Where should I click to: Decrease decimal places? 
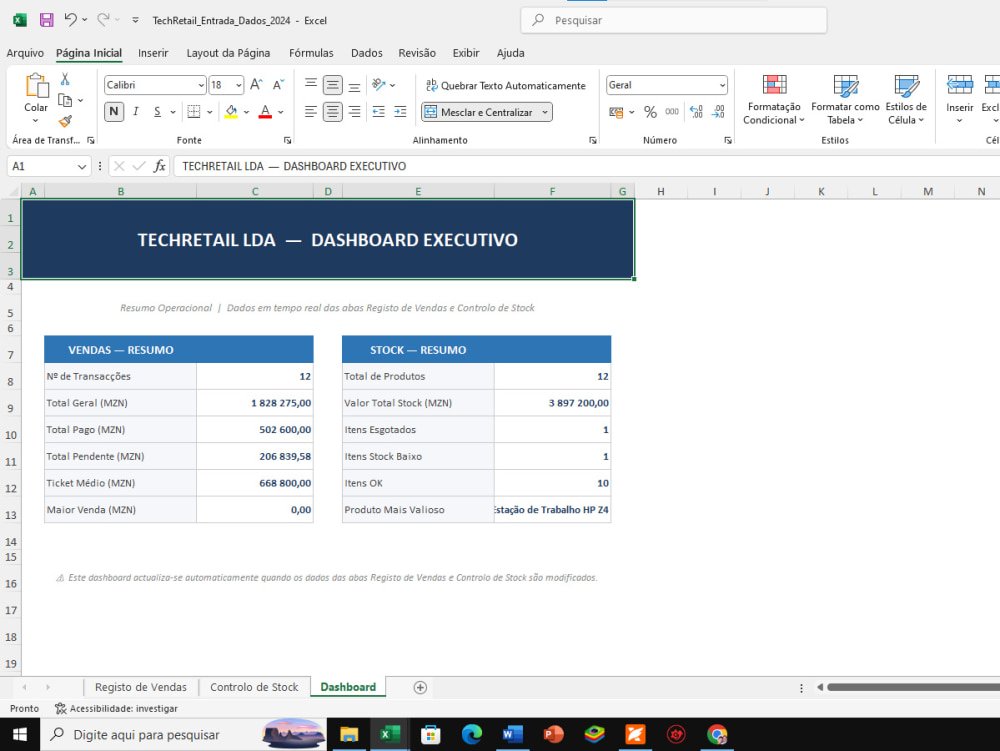(719, 112)
